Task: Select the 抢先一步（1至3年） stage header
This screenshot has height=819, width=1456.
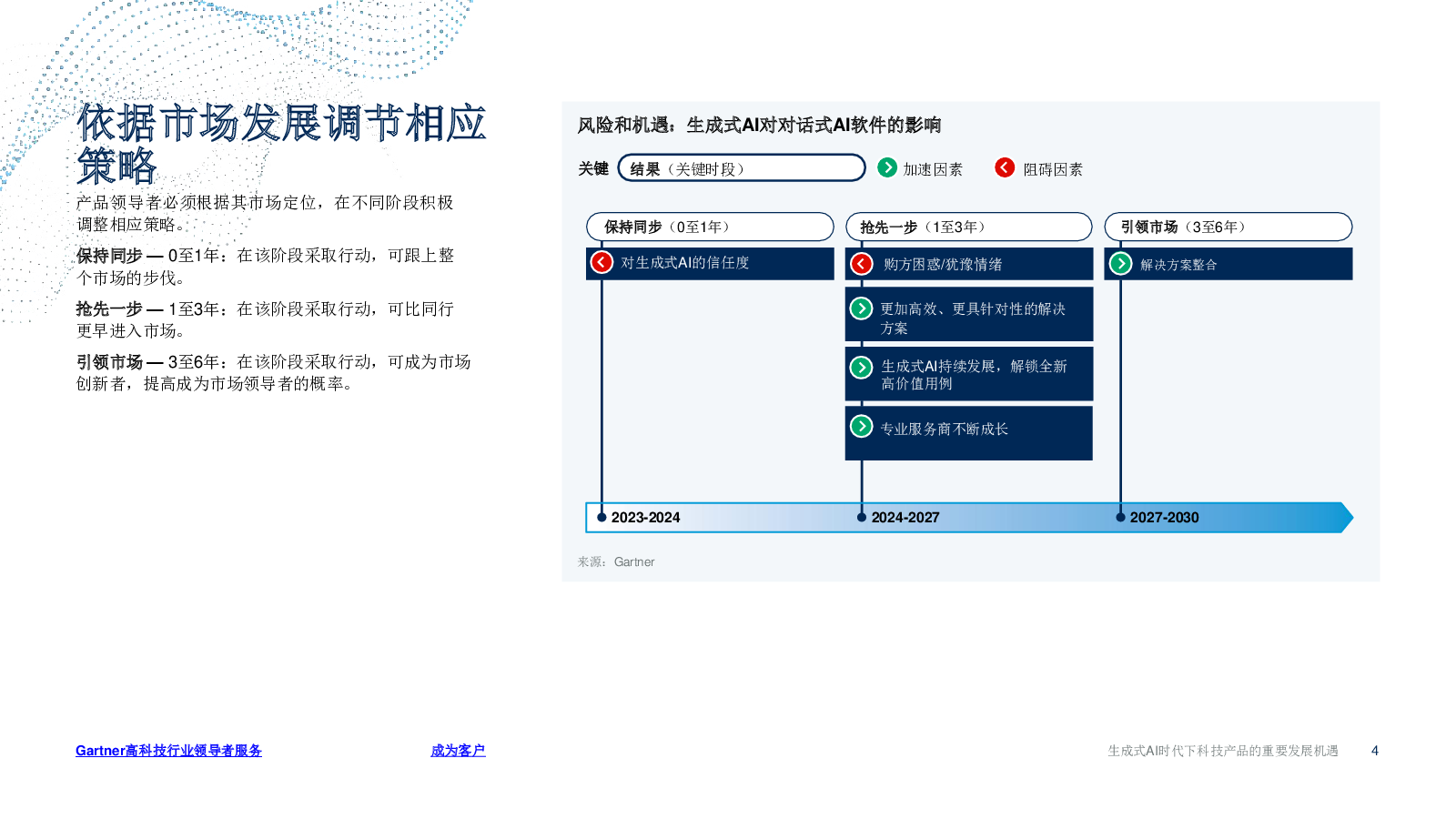Action: [968, 227]
